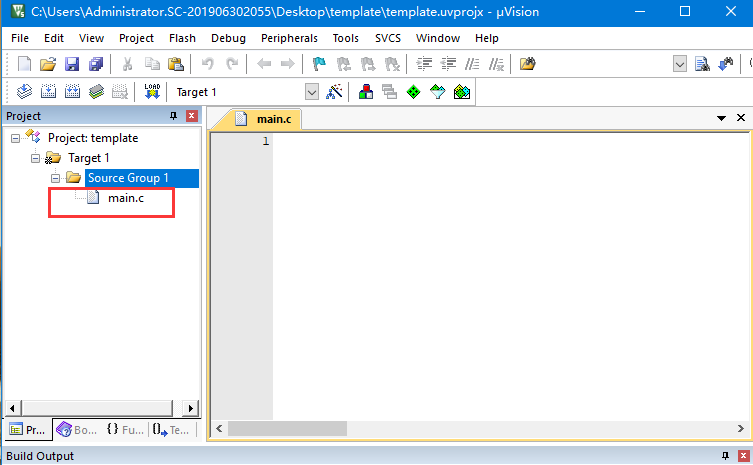Image resolution: width=753 pixels, height=465 pixels.
Task: Insert a bookmark using the flag icon
Action: click(x=319, y=64)
